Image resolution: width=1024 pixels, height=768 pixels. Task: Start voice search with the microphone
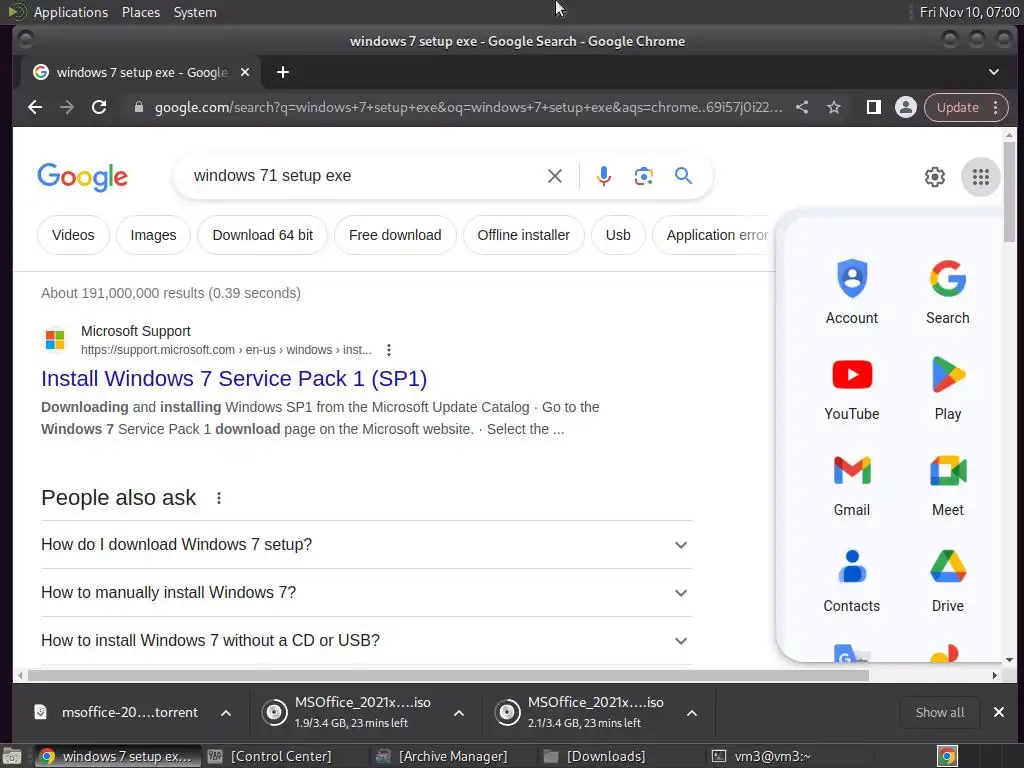[x=604, y=176]
